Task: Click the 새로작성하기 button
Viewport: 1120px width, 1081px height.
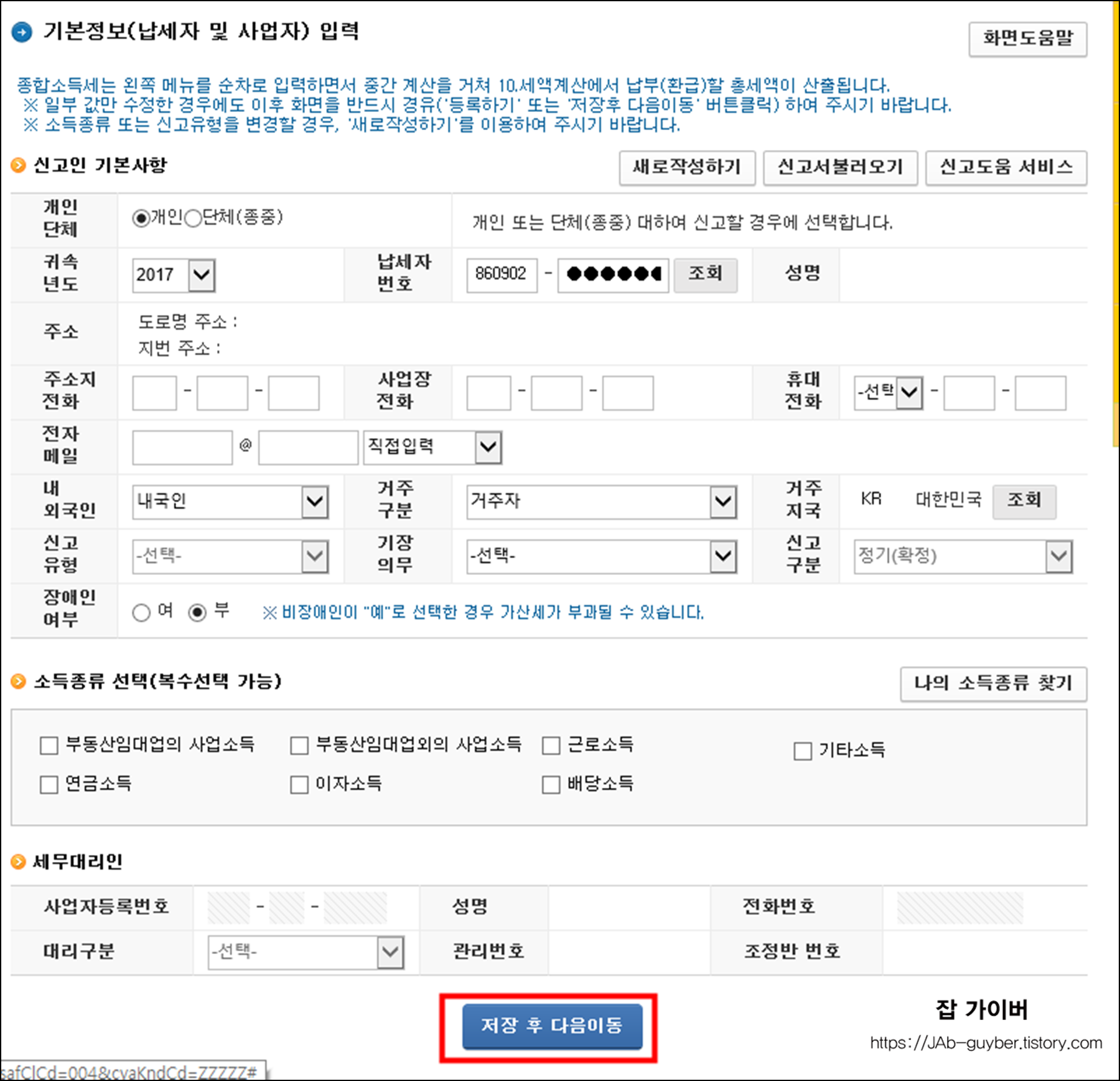Action: [x=687, y=167]
